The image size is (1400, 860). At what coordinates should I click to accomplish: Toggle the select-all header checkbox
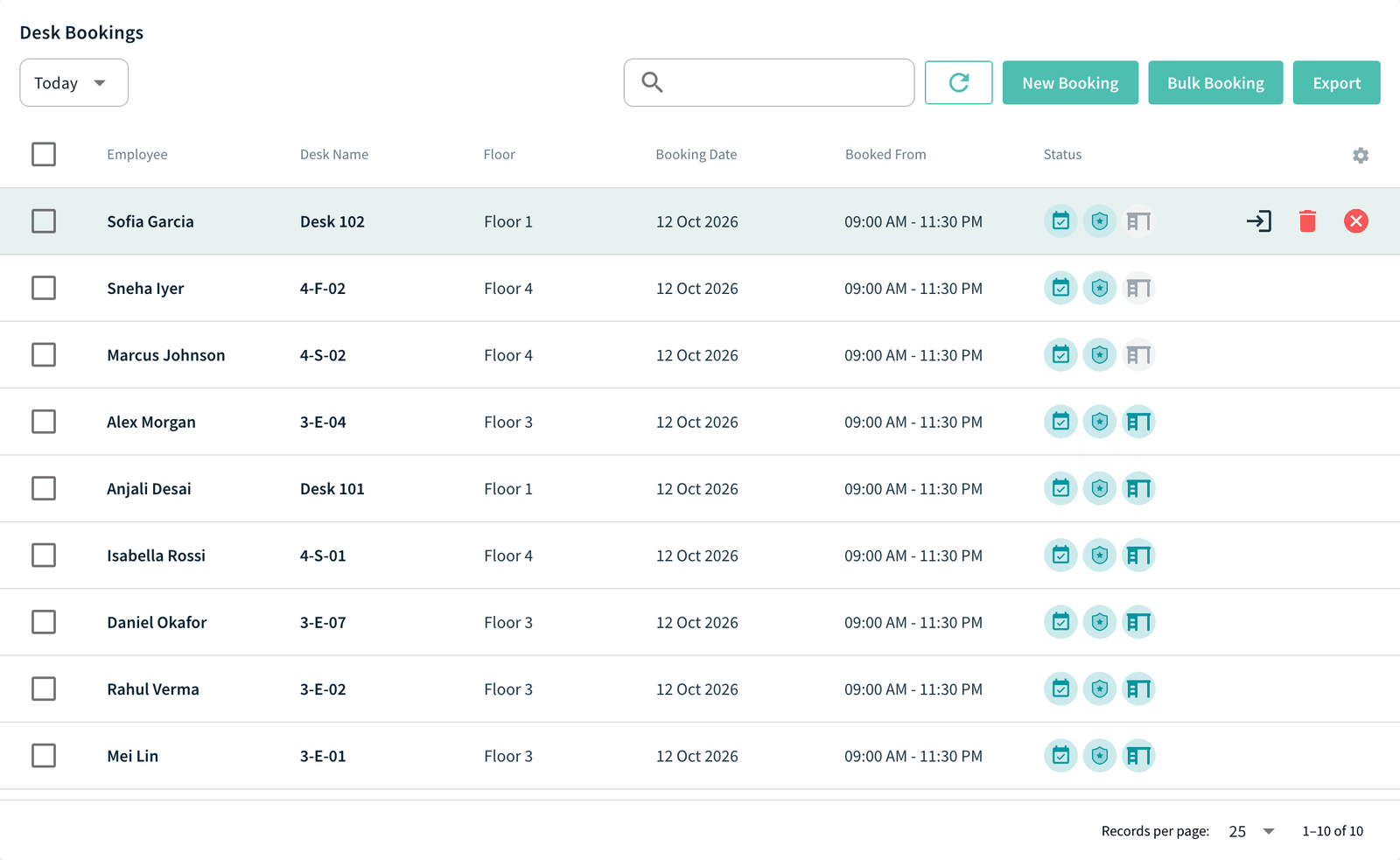[44, 154]
